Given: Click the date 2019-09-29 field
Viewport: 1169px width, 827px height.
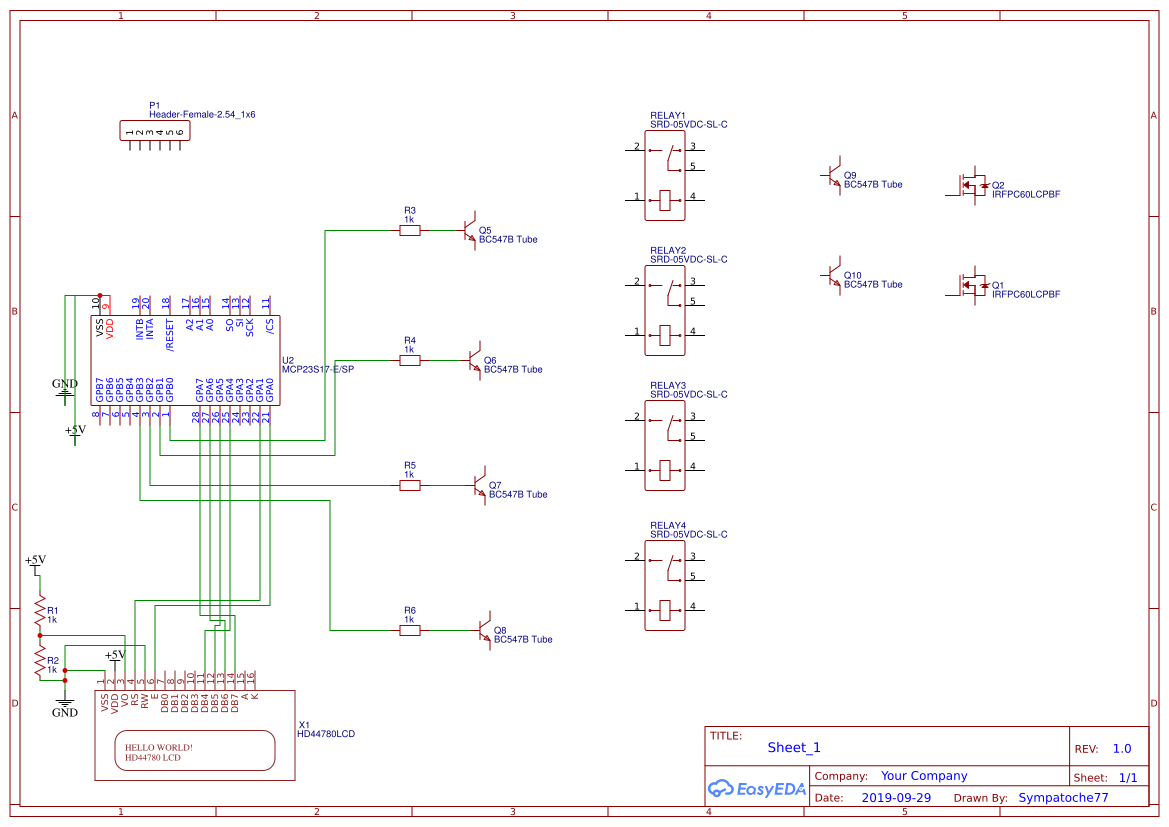Looking at the screenshot, I should tap(896, 798).
